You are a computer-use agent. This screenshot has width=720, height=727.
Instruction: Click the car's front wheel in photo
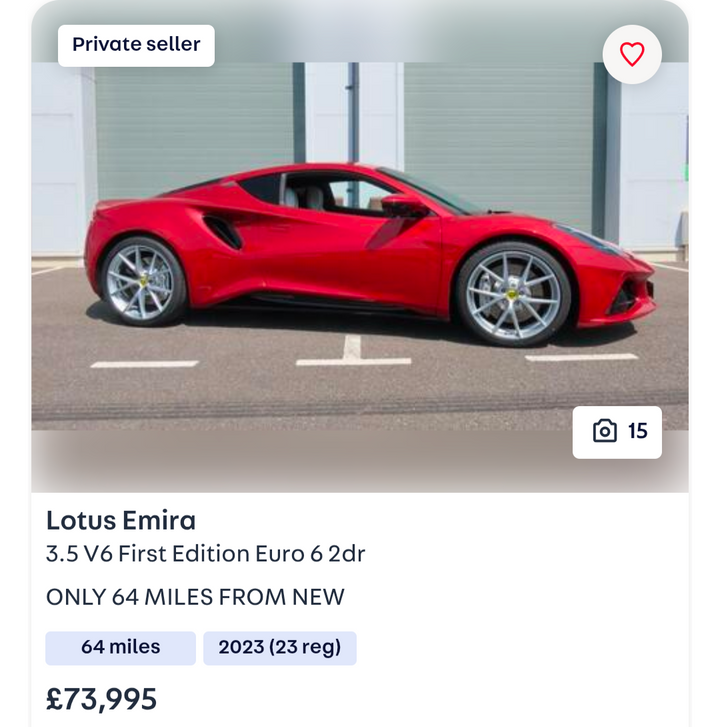[513, 291]
